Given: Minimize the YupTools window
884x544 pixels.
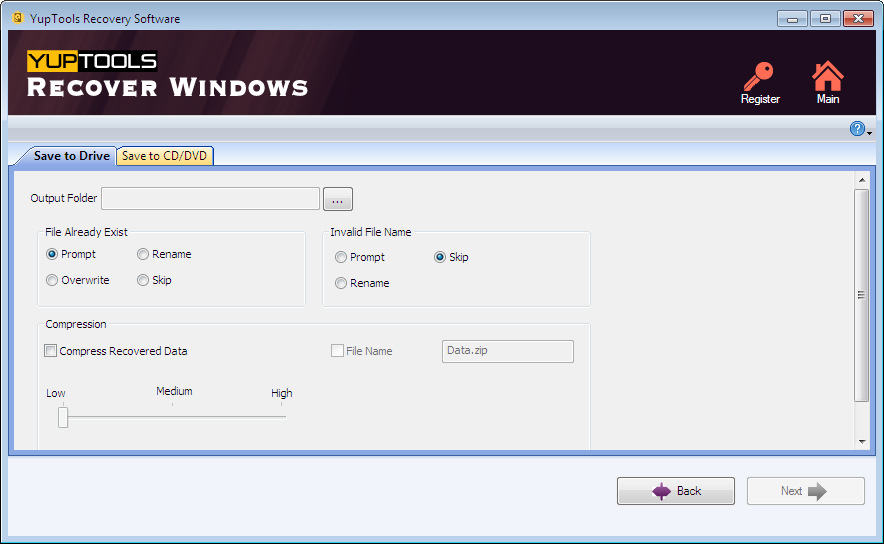Looking at the screenshot, I should pos(792,19).
